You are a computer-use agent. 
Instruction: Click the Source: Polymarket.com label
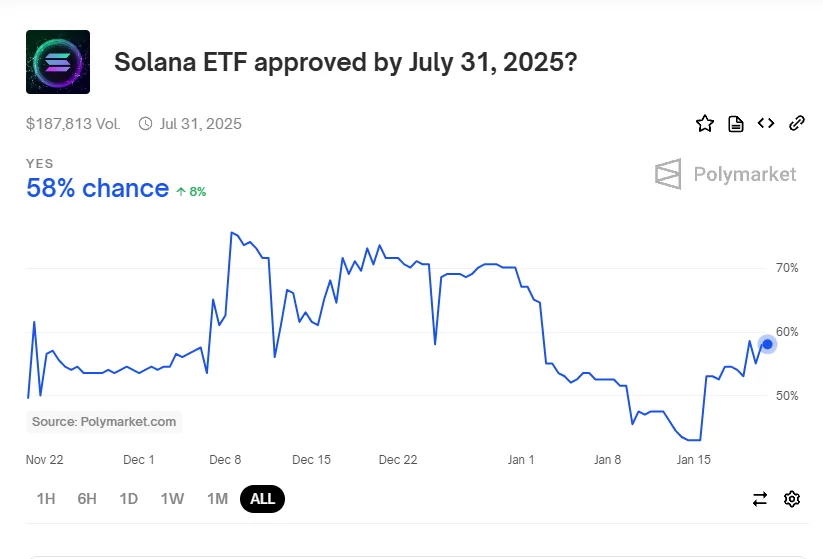pyautogui.click(x=104, y=422)
